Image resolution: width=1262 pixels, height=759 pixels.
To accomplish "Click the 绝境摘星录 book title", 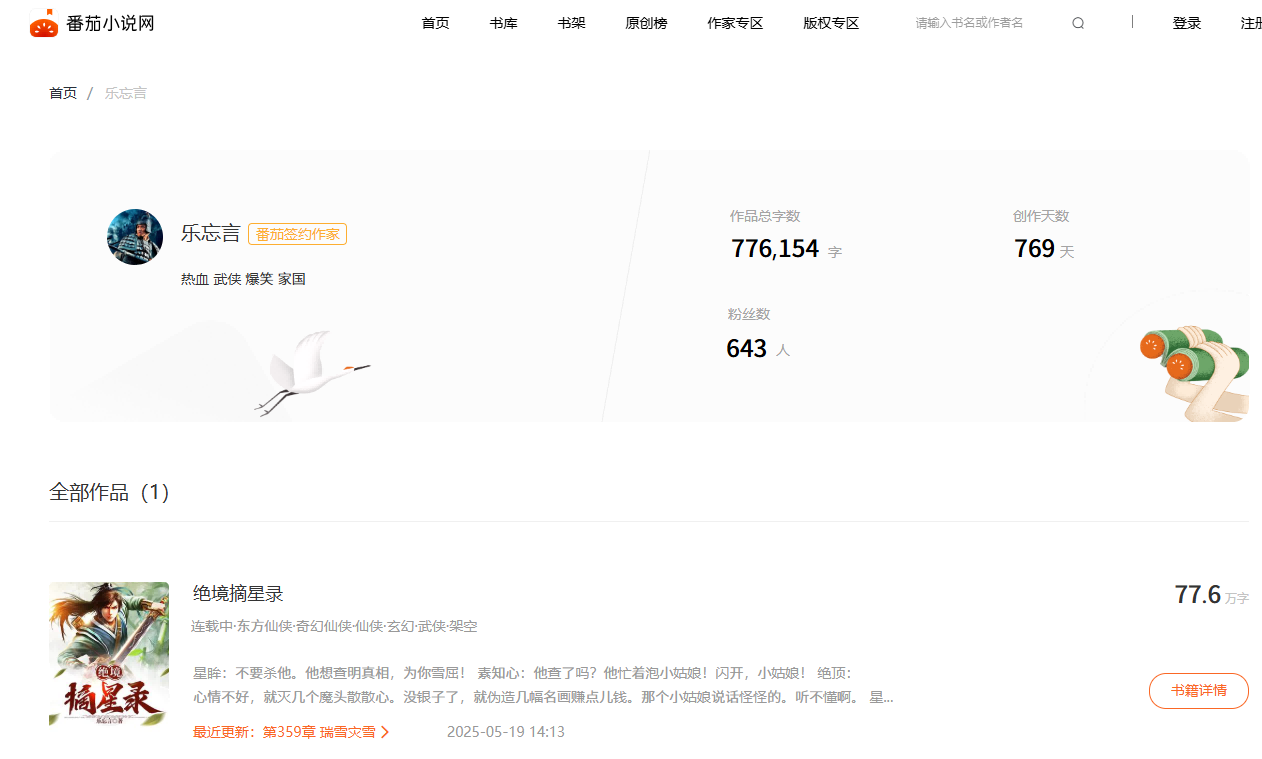I will pos(238,594).
